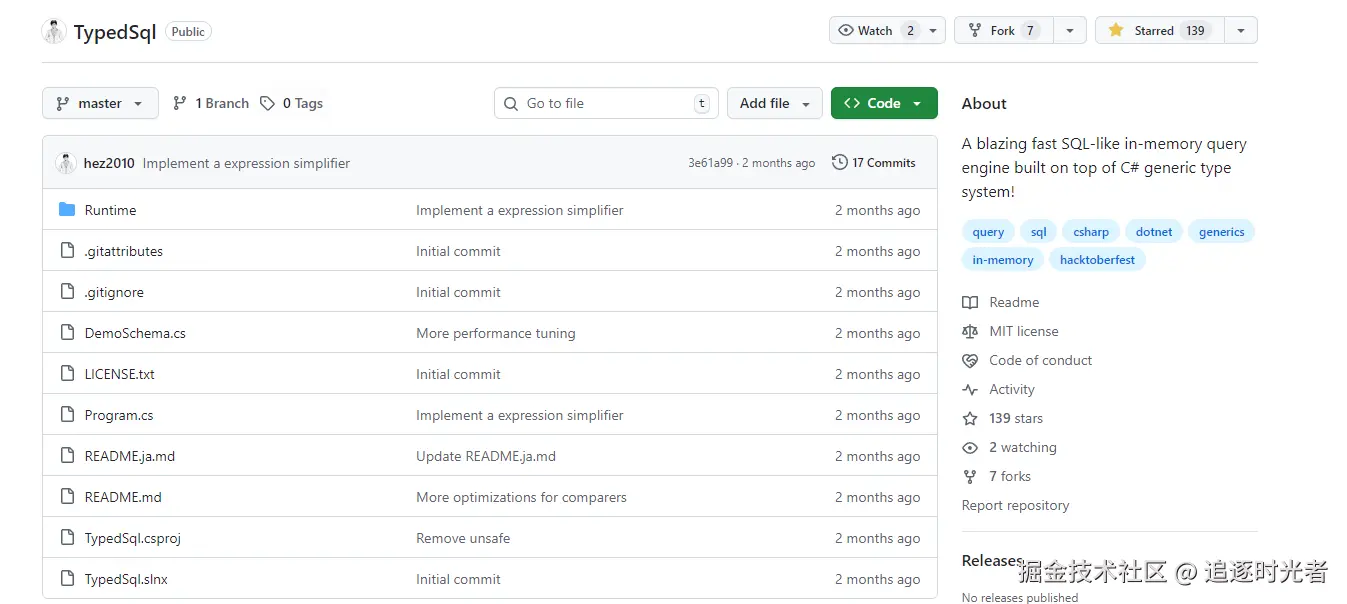Click the MIT license scale icon
This screenshot has width=1347, height=604.
[x=970, y=331]
